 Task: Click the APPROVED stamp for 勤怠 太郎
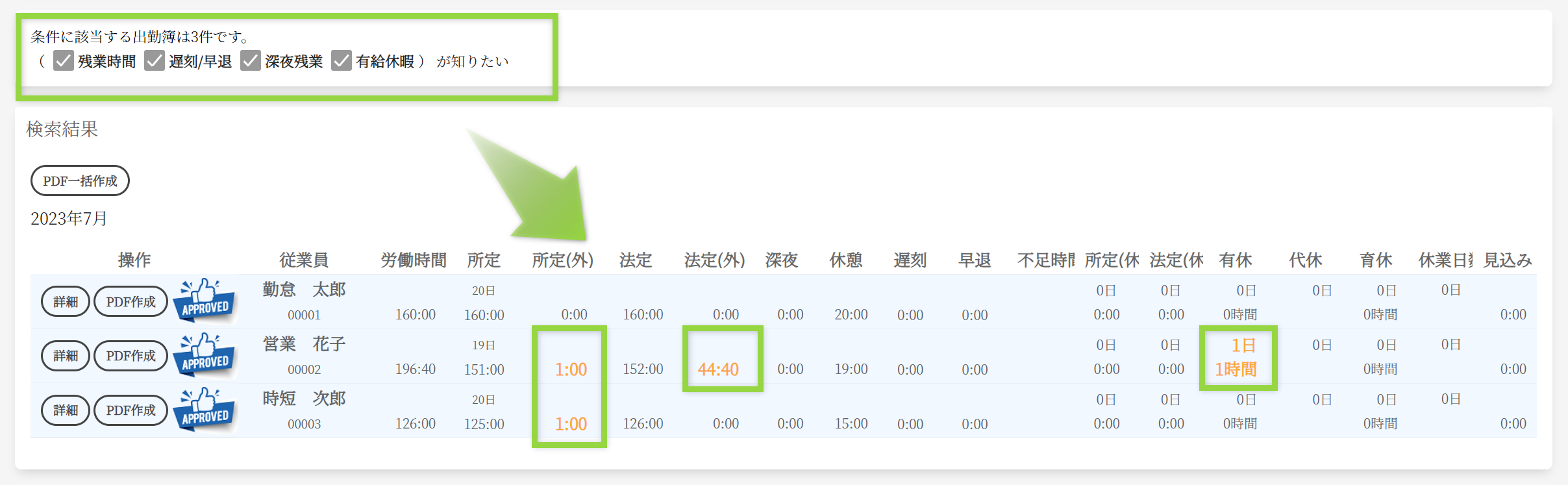[x=205, y=301]
